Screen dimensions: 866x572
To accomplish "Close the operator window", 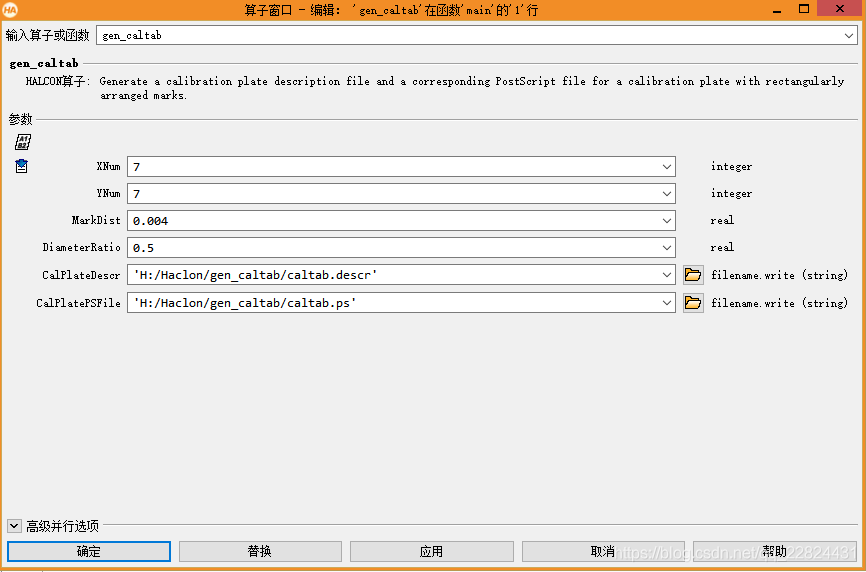I will click(840, 8).
